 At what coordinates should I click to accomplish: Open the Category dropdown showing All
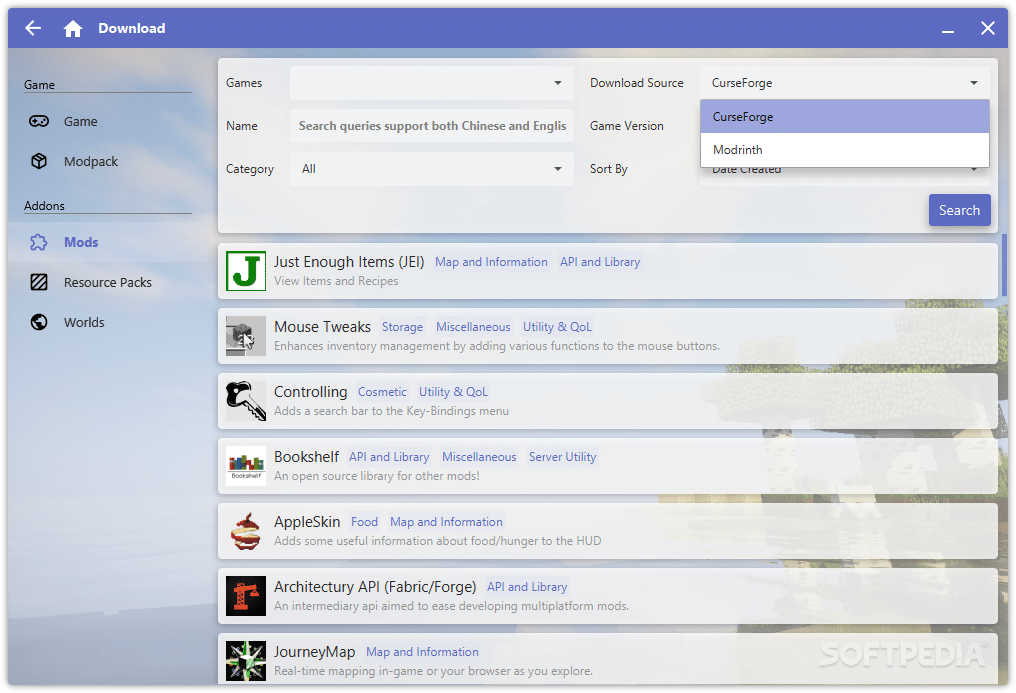point(432,169)
